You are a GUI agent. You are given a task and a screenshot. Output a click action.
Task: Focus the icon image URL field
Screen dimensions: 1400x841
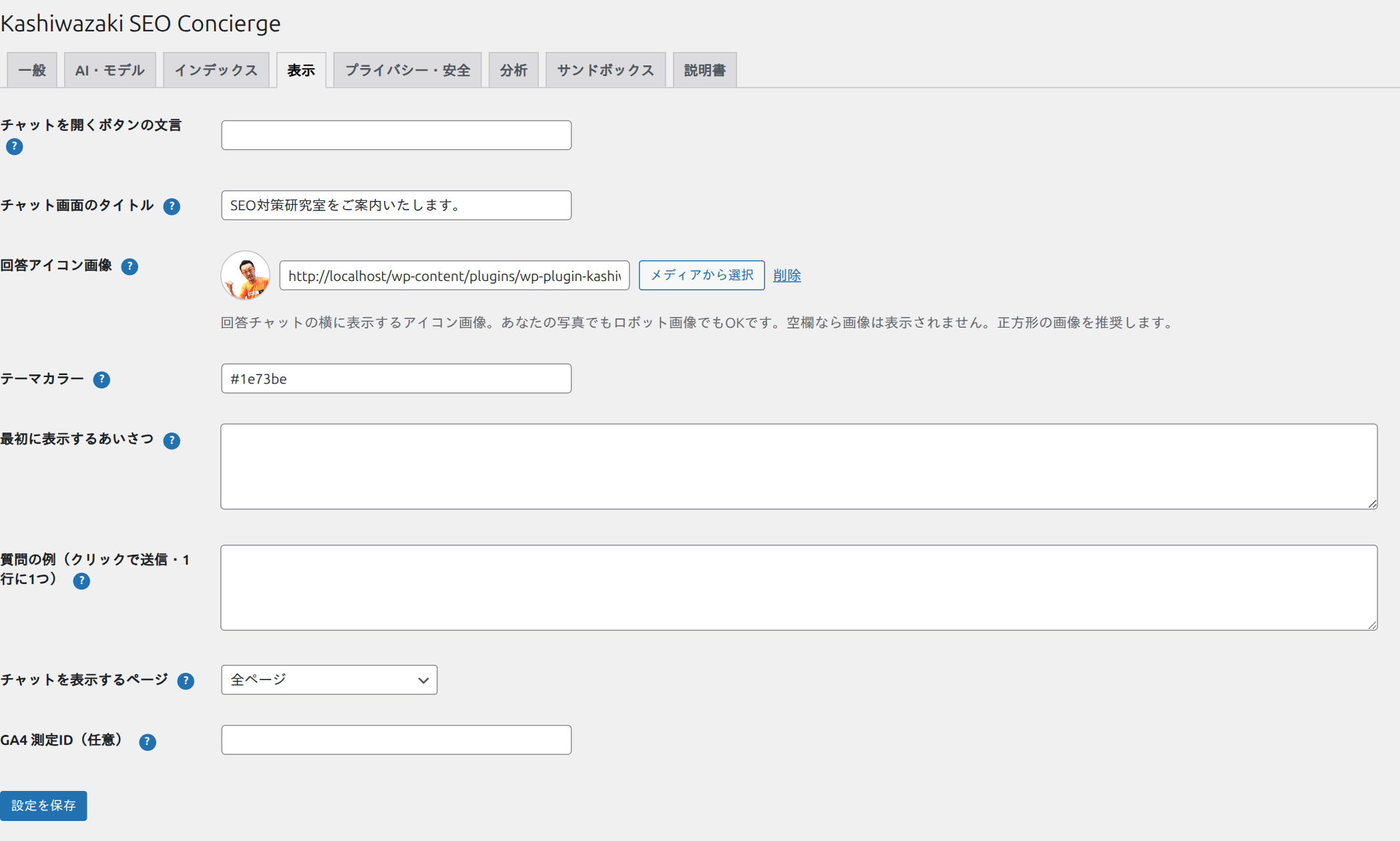(x=455, y=275)
